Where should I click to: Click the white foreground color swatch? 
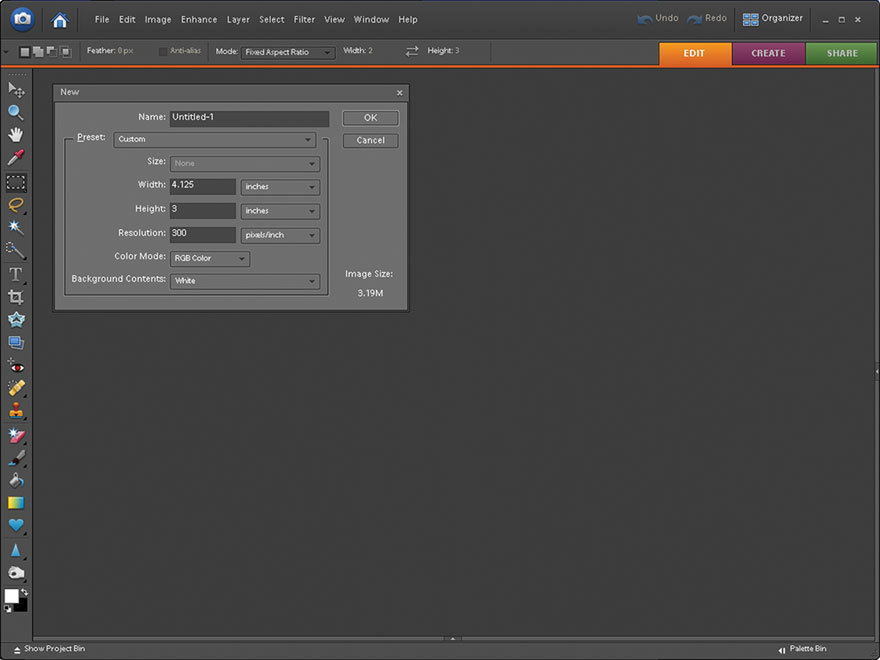click(x=11, y=597)
